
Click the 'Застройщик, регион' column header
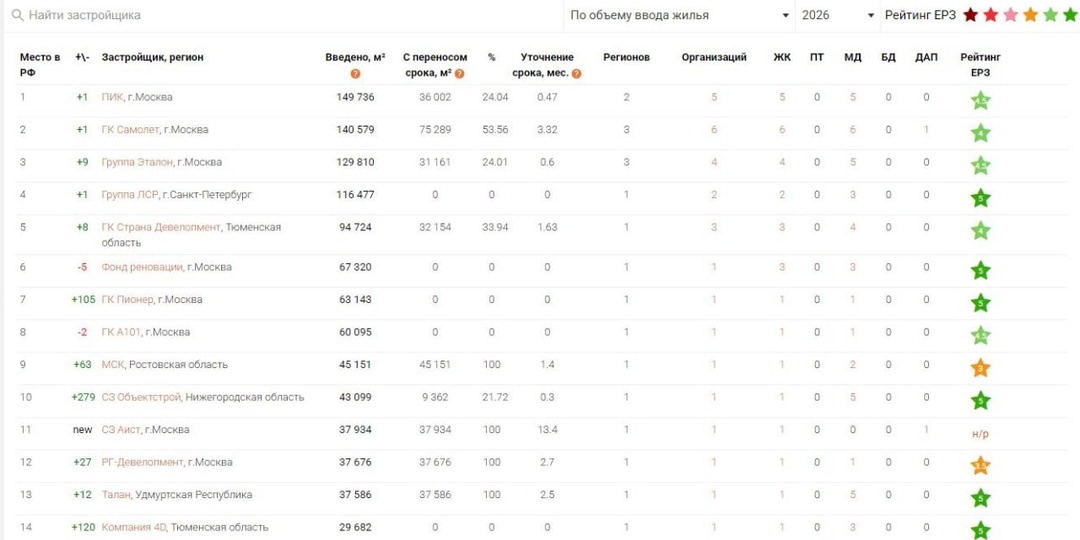152,57
